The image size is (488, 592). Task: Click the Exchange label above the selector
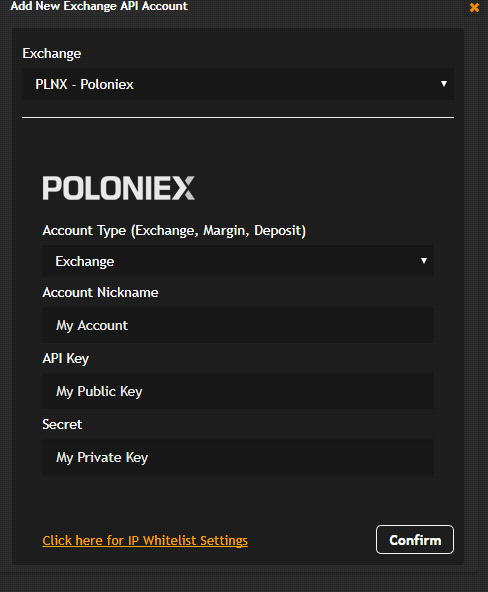coord(52,54)
